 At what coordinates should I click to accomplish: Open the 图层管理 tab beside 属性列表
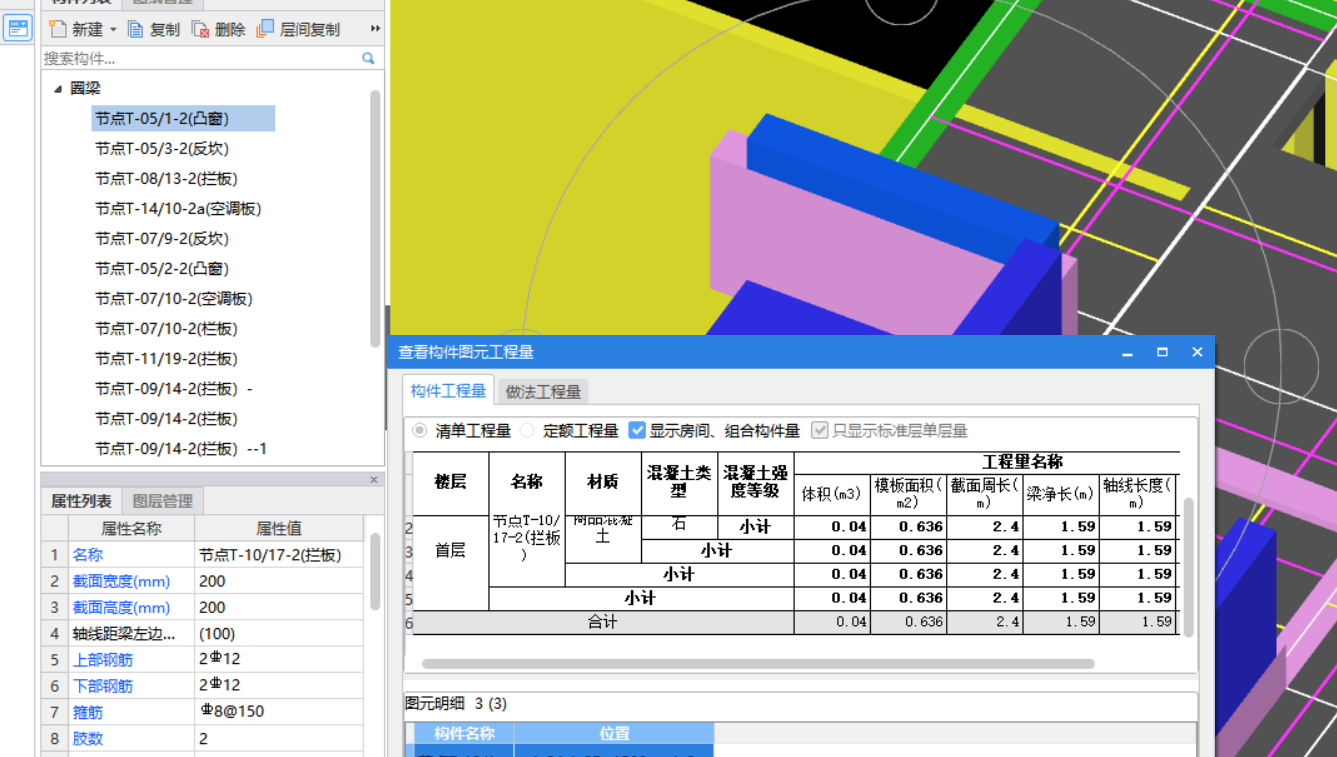coord(162,501)
